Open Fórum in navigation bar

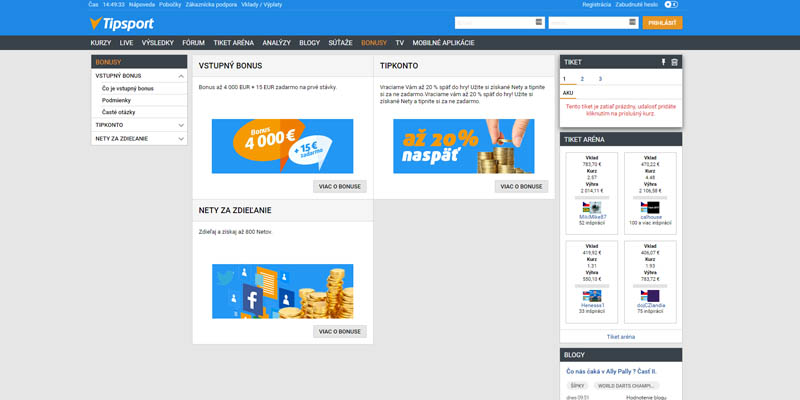pyautogui.click(x=193, y=43)
